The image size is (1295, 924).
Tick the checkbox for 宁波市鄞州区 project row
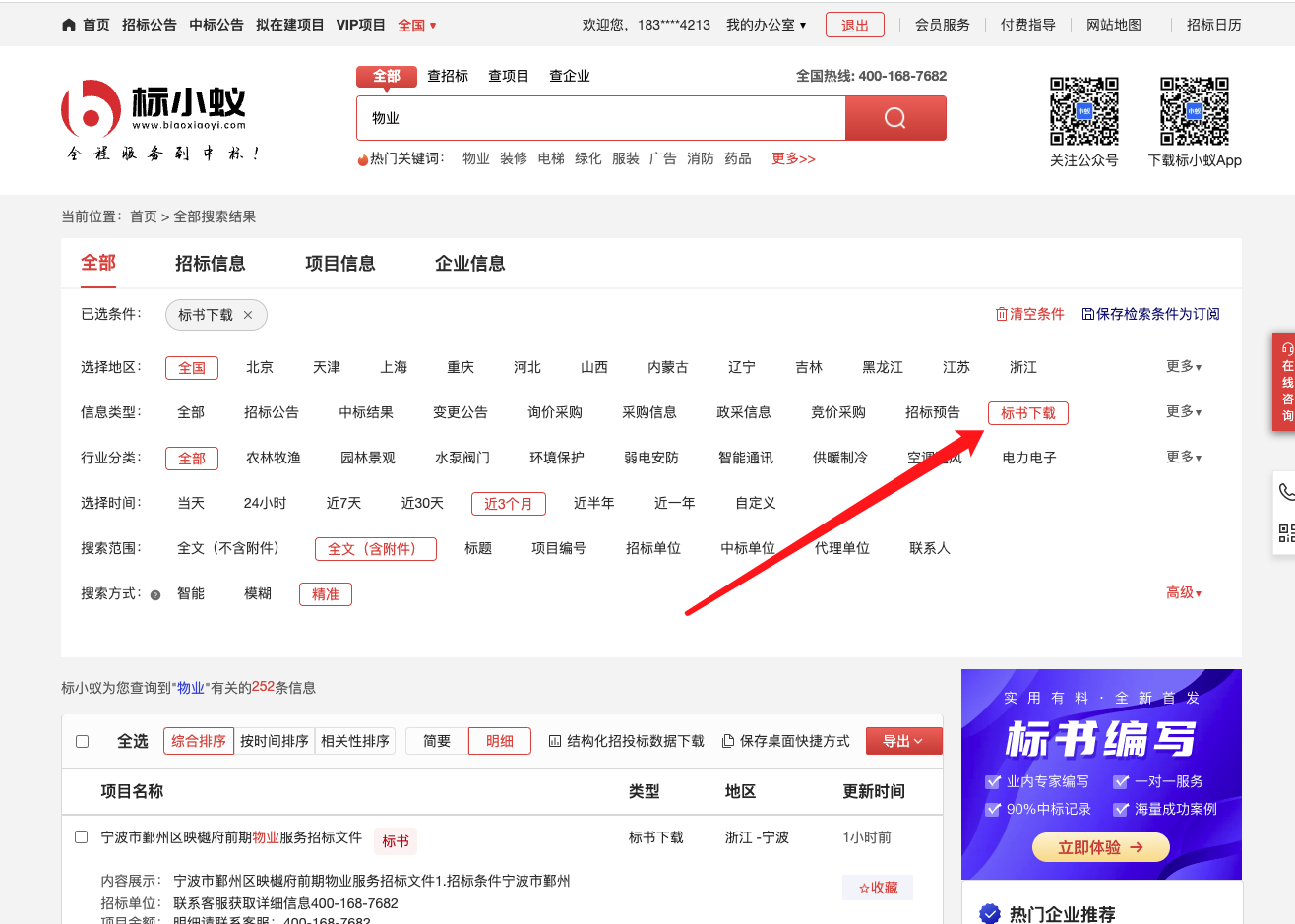(x=82, y=837)
